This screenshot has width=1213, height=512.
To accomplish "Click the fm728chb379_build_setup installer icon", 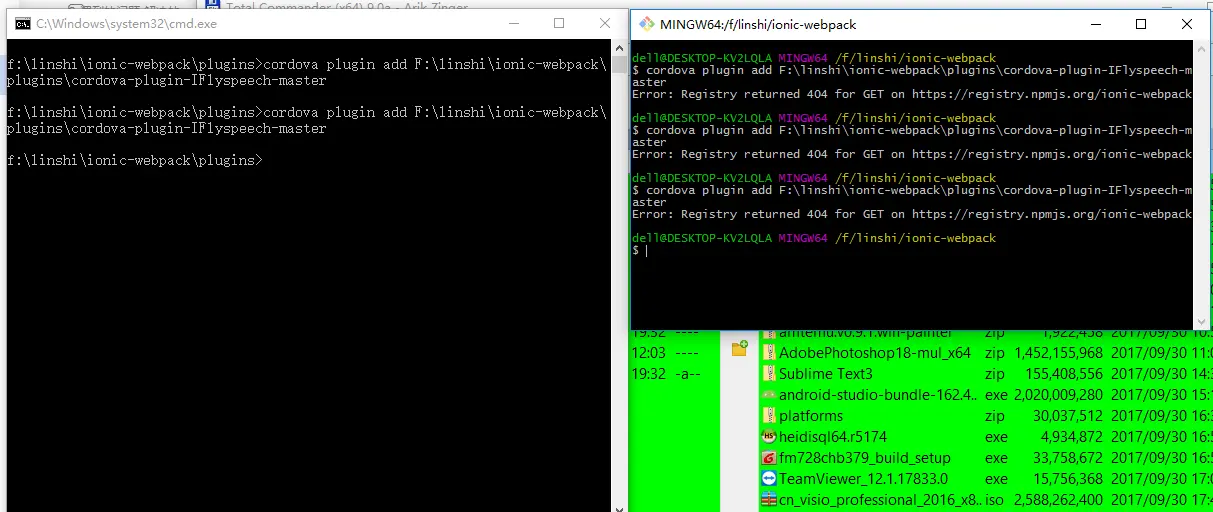I will [x=769, y=458].
